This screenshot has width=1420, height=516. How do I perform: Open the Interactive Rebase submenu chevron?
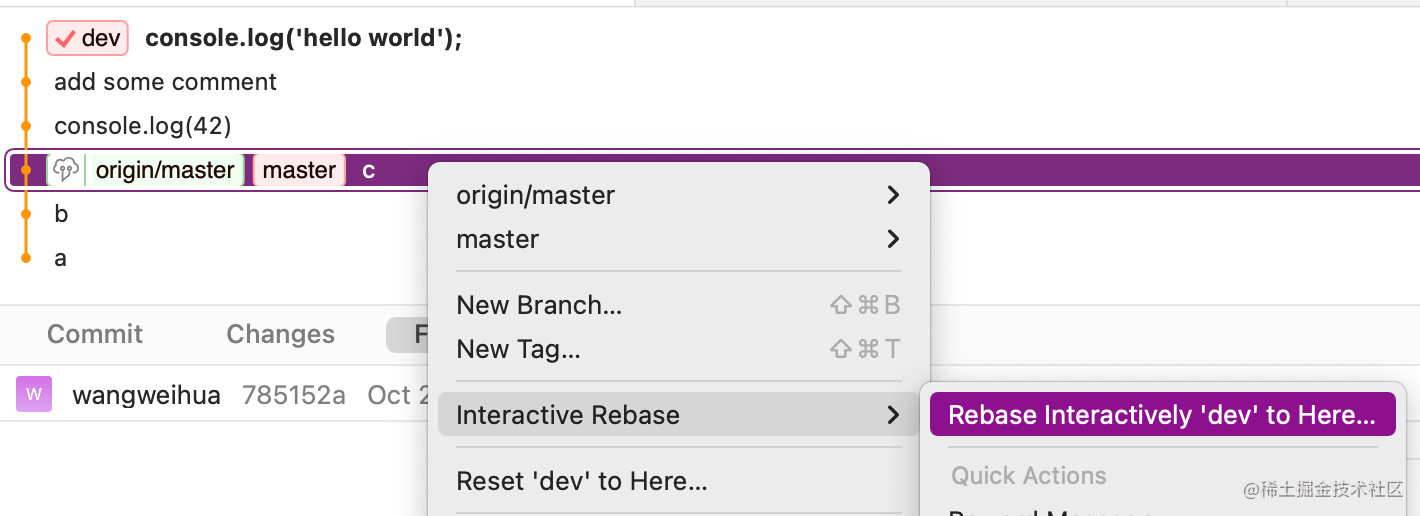pos(893,415)
